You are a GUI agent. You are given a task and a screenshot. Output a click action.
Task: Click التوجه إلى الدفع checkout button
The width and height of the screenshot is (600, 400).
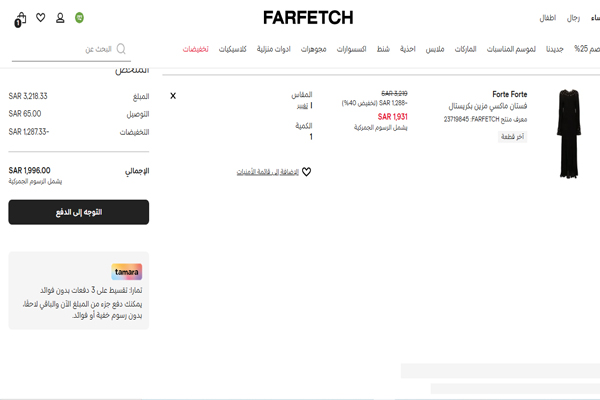[79, 212]
